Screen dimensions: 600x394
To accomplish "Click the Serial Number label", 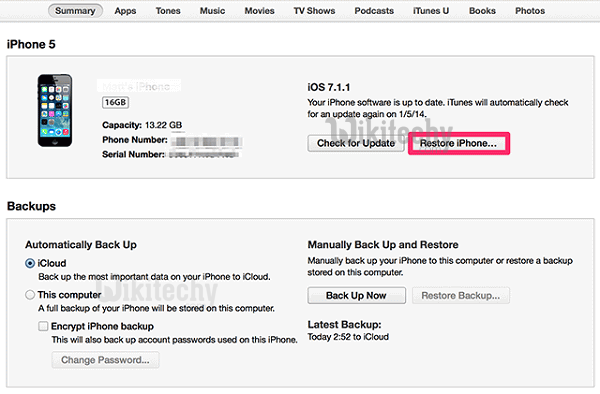I will coord(133,155).
